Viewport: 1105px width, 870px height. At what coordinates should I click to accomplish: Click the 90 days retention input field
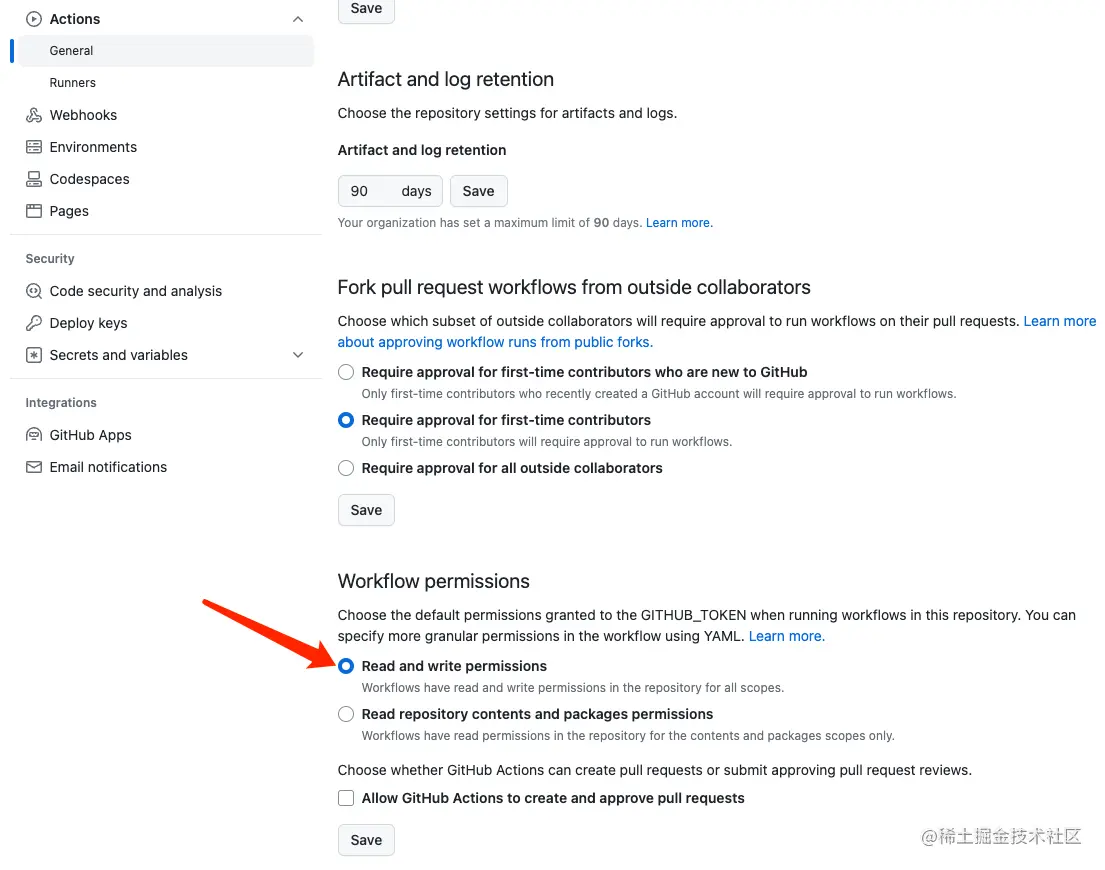(x=390, y=191)
